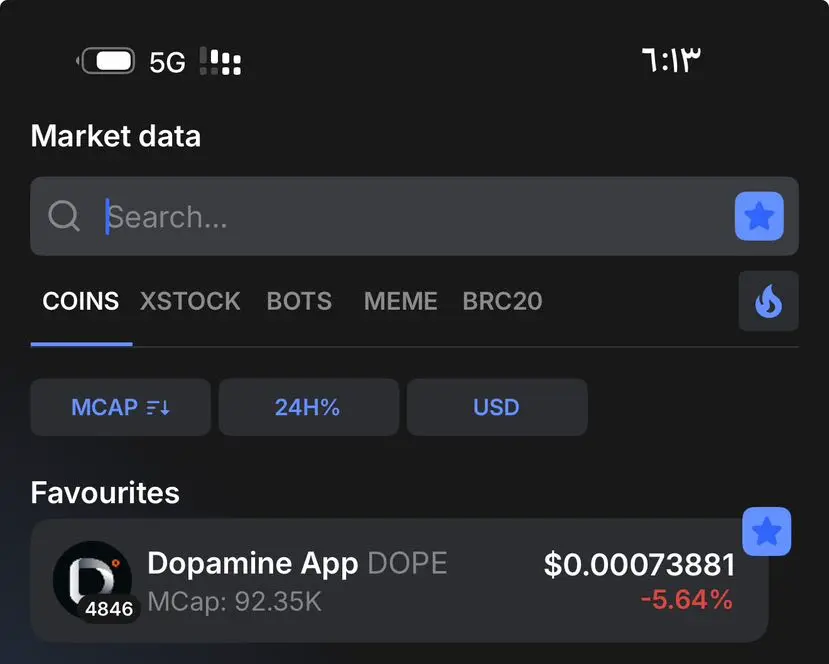Image resolution: width=829 pixels, height=664 pixels.
Task: Open the XSTOCK tab
Action: coord(190,301)
